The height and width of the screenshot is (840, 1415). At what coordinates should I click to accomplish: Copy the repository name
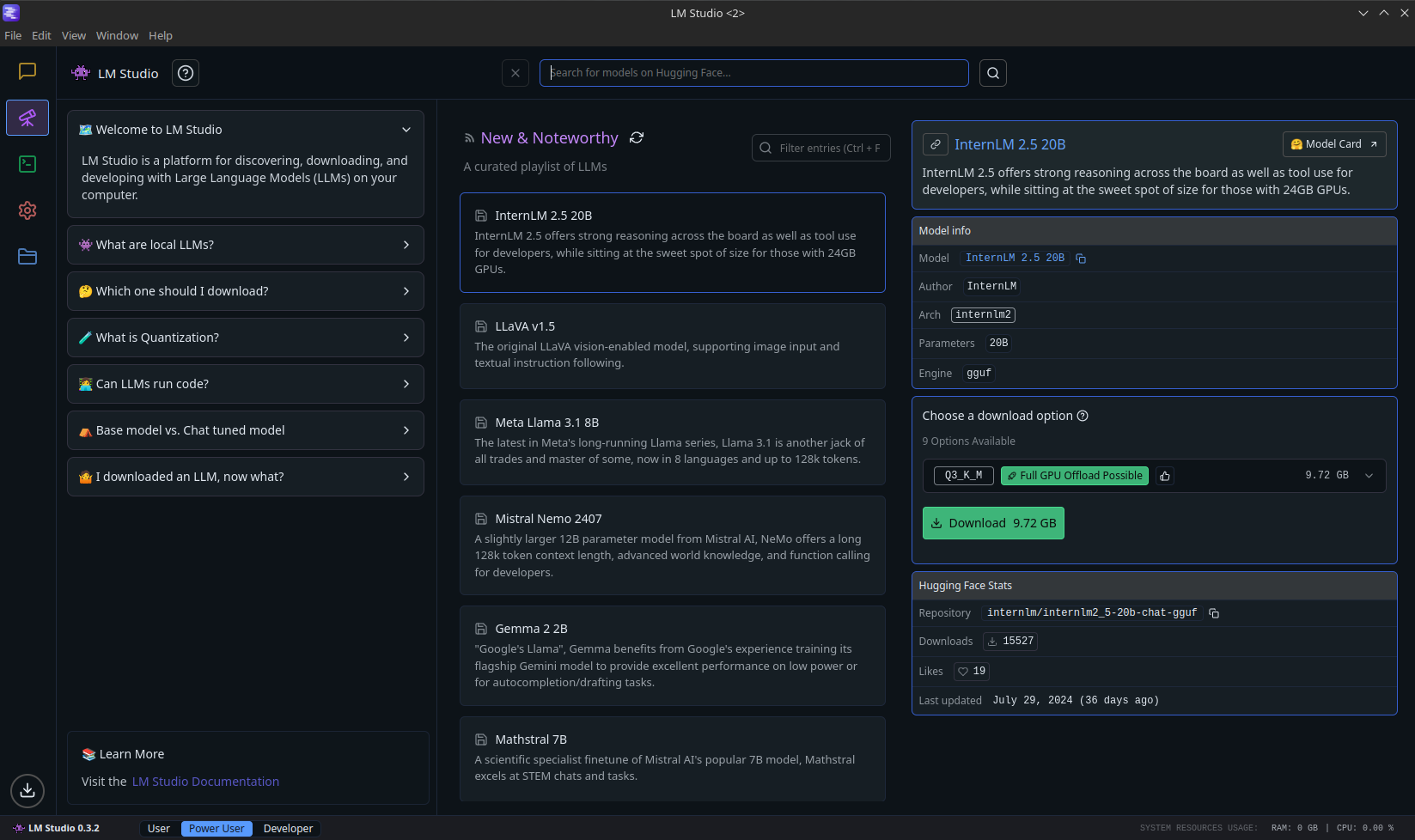(x=1214, y=613)
